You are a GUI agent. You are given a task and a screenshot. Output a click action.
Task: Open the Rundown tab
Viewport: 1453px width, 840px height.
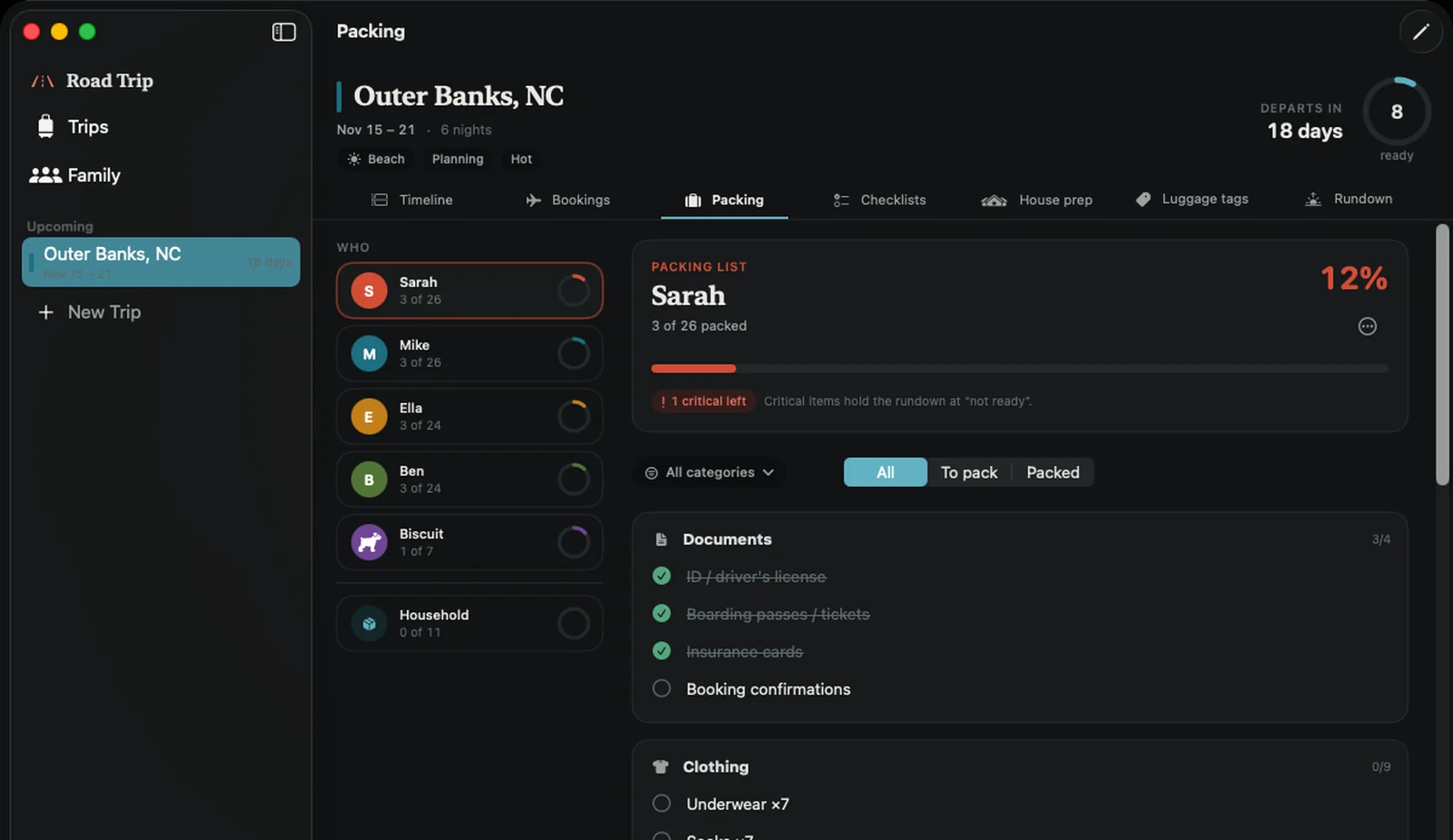click(x=1349, y=199)
